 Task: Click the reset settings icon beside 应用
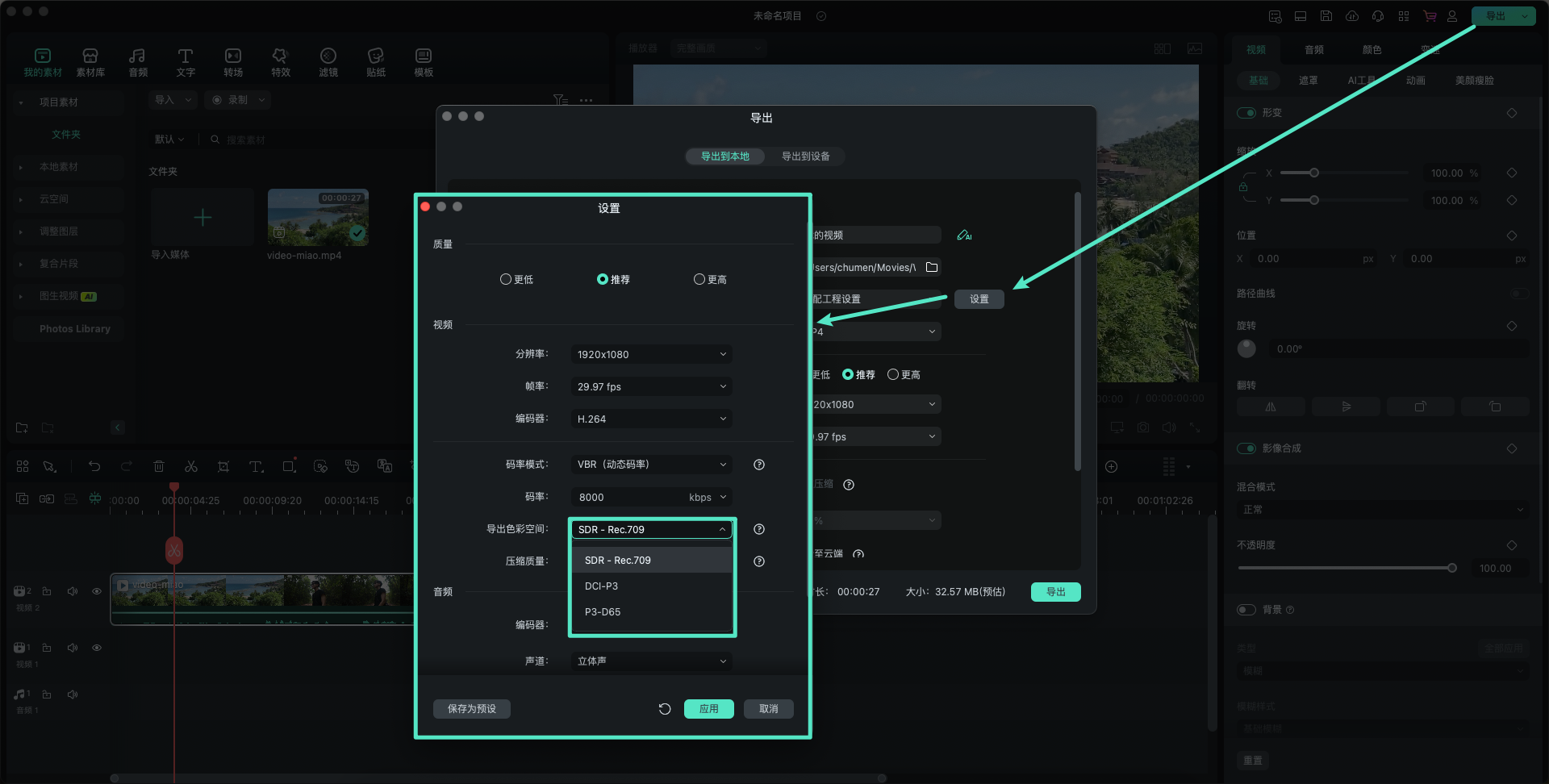664,709
